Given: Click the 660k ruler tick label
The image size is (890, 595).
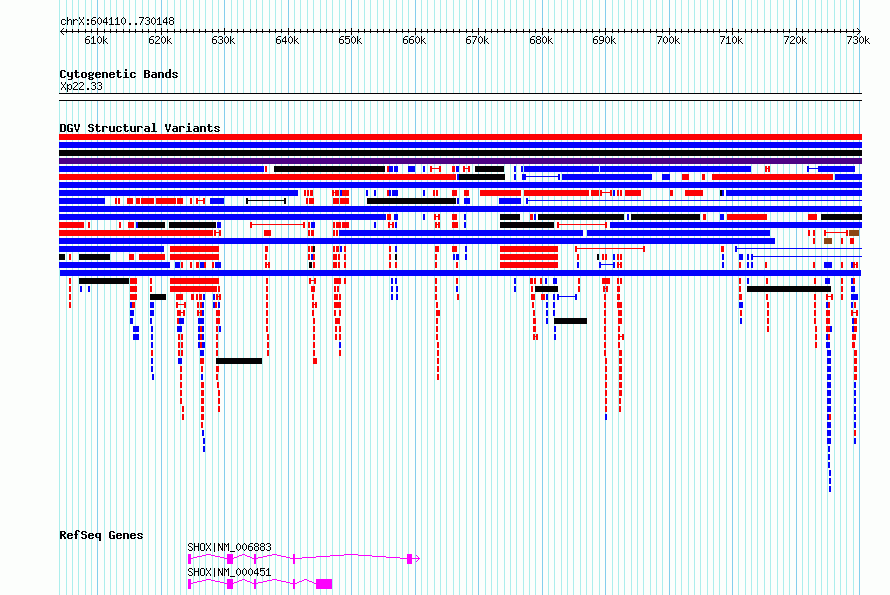Looking at the screenshot, I should (x=414, y=40).
